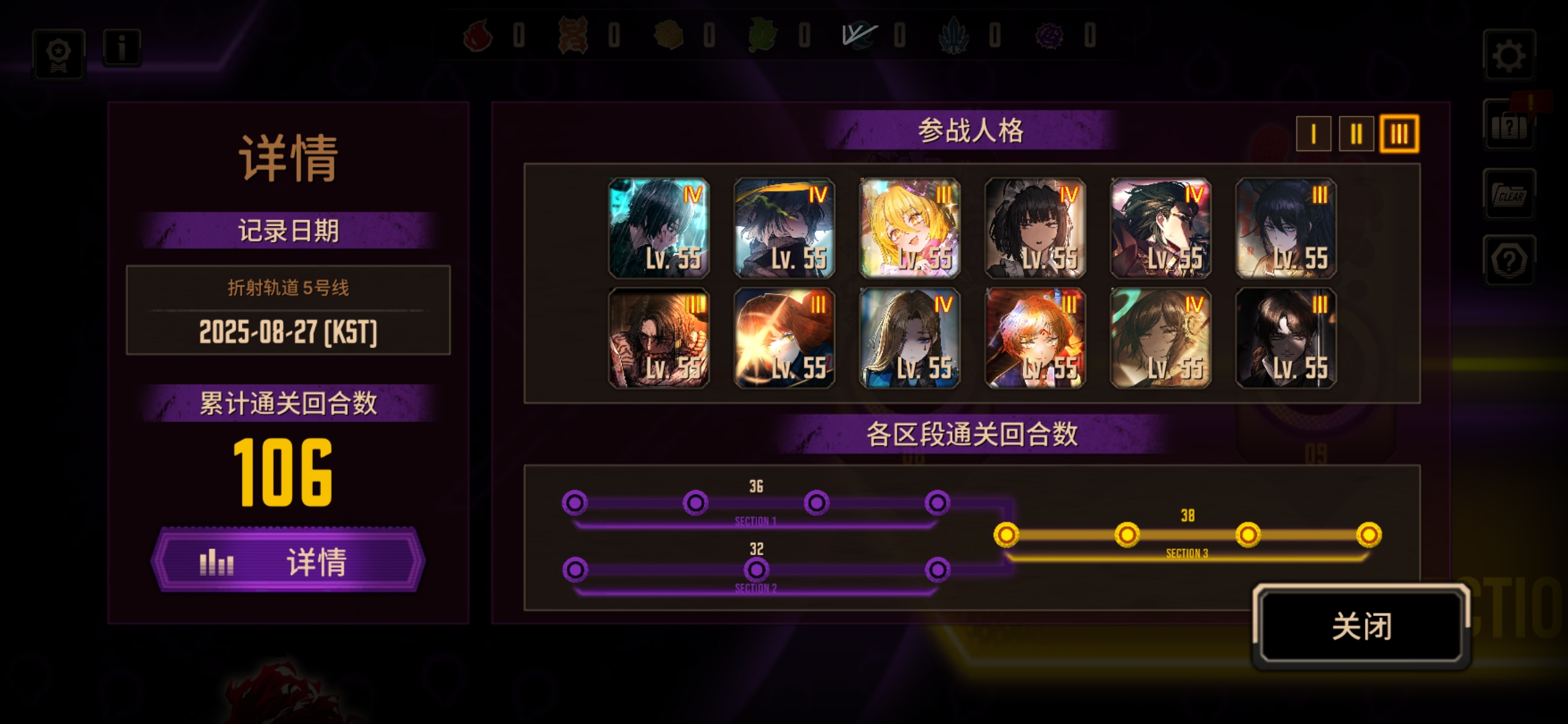Tap the hexagon question mark help icon
The height and width of the screenshot is (724, 1568).
[1509, 261]
